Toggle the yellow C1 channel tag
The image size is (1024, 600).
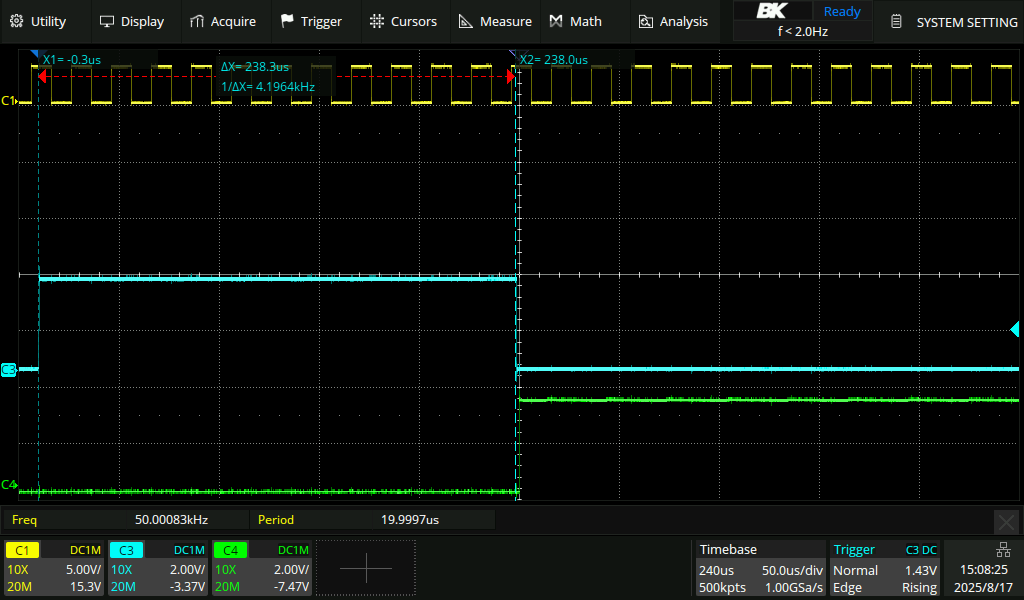tap(22, 550)
